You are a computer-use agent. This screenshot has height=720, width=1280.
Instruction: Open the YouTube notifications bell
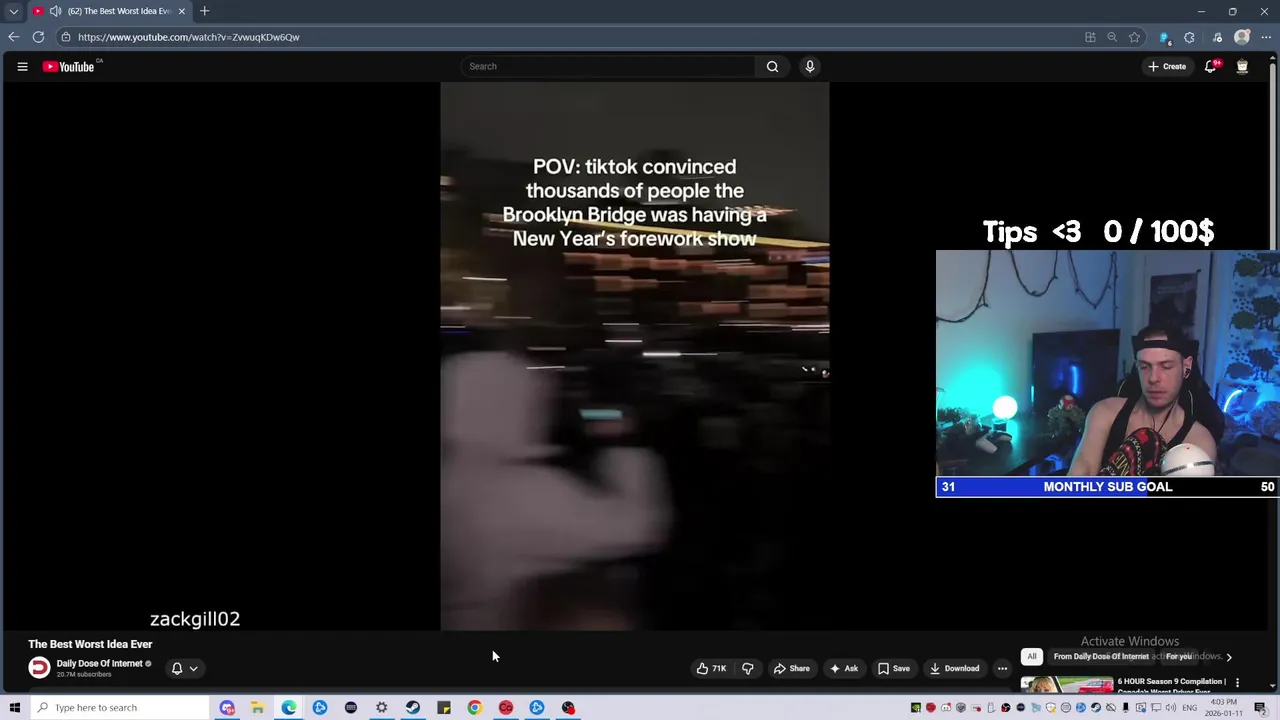(x=1210, y=67)
